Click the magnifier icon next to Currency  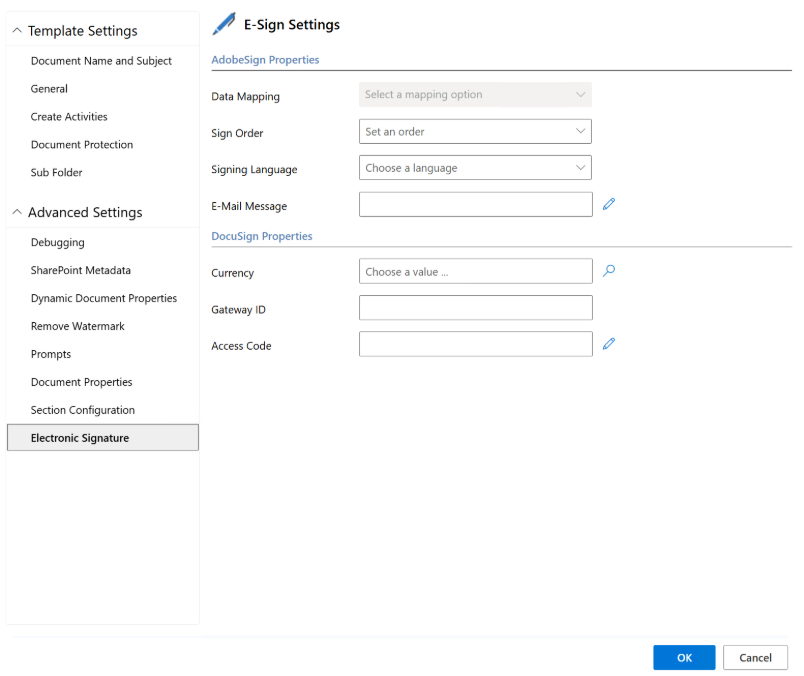609,270
